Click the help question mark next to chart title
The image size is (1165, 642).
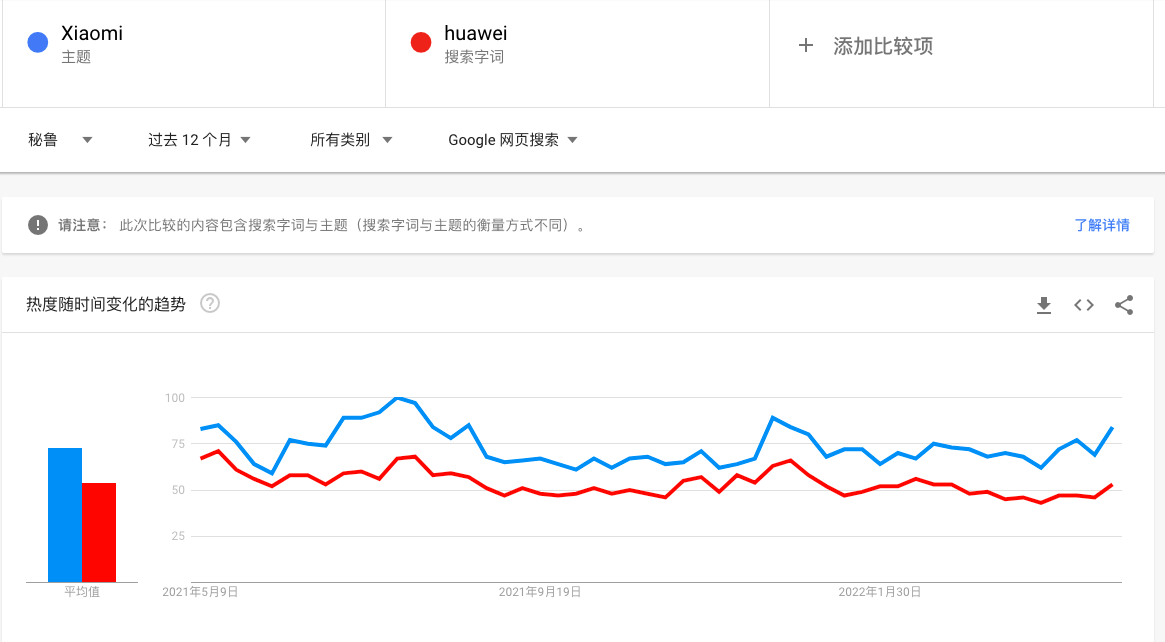(x=210, y=304)
